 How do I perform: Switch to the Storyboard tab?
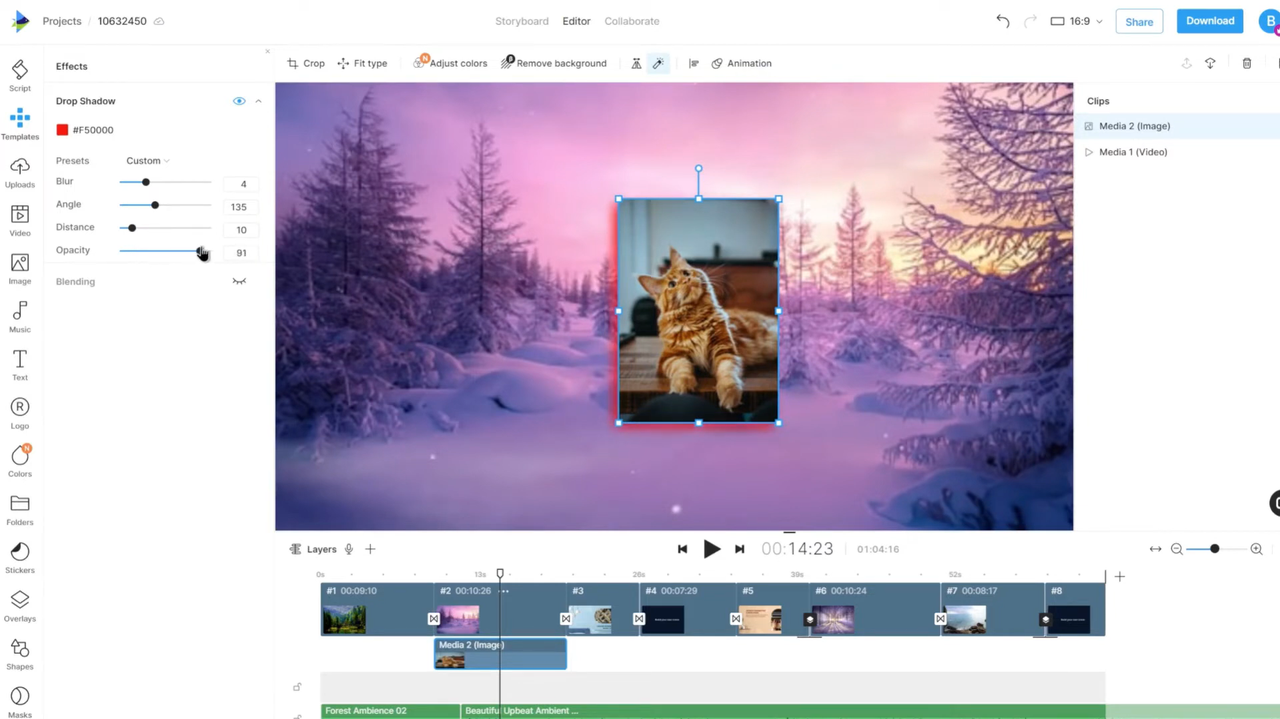click(x=521, y=21)
